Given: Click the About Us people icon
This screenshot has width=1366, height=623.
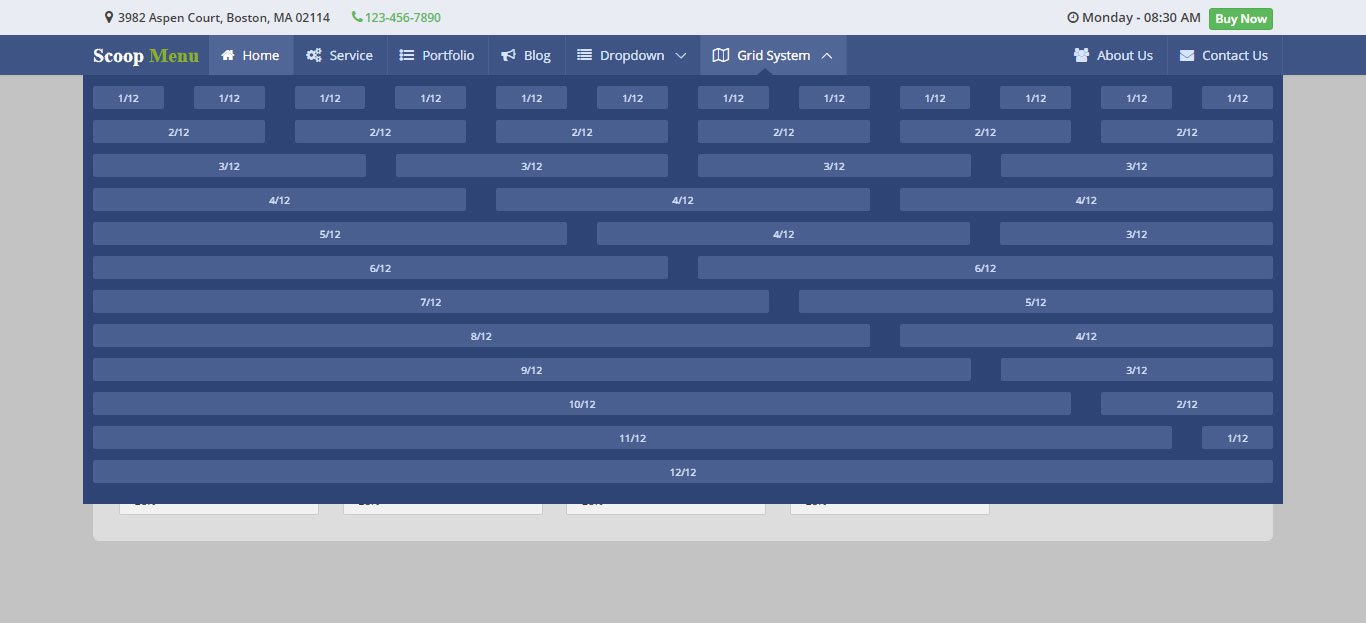Looking at the screenshot, I should (1081, 55).
